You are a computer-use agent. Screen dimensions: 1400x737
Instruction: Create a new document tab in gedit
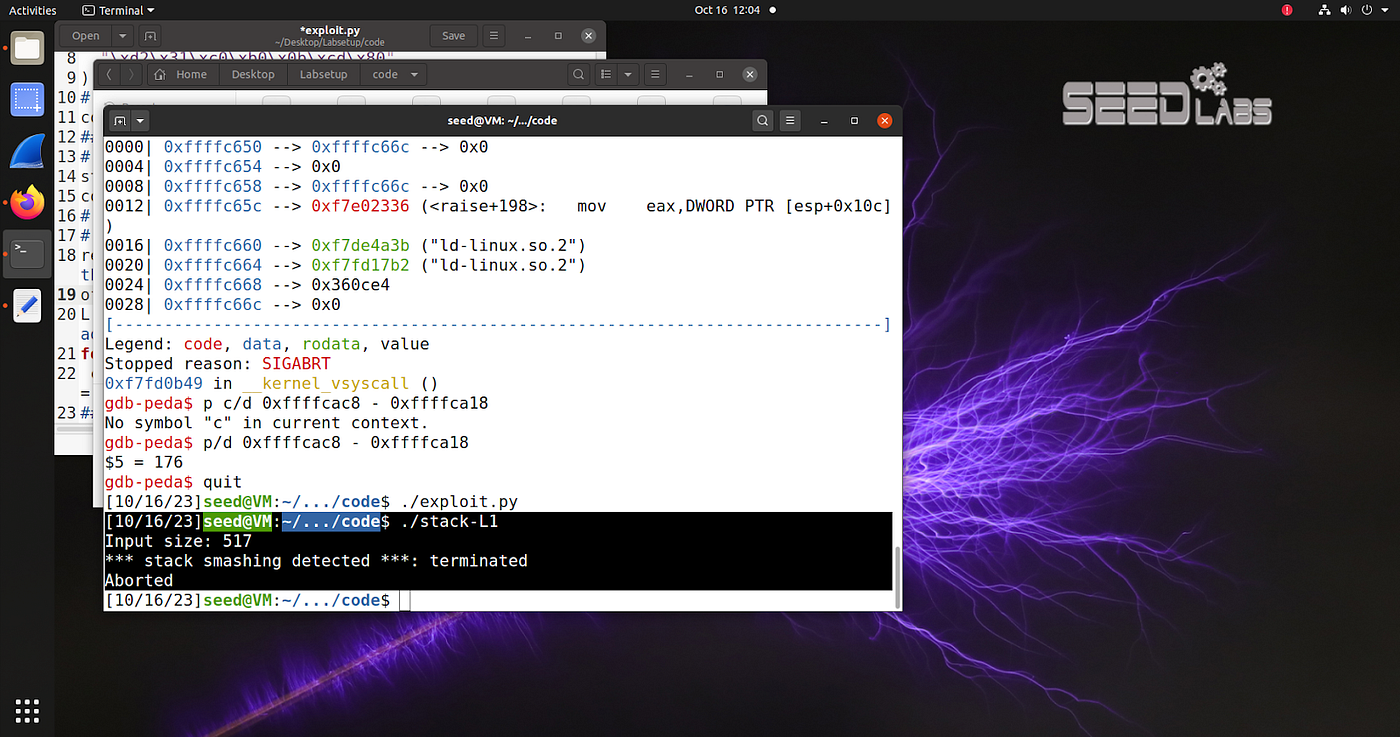click(151, 35)
